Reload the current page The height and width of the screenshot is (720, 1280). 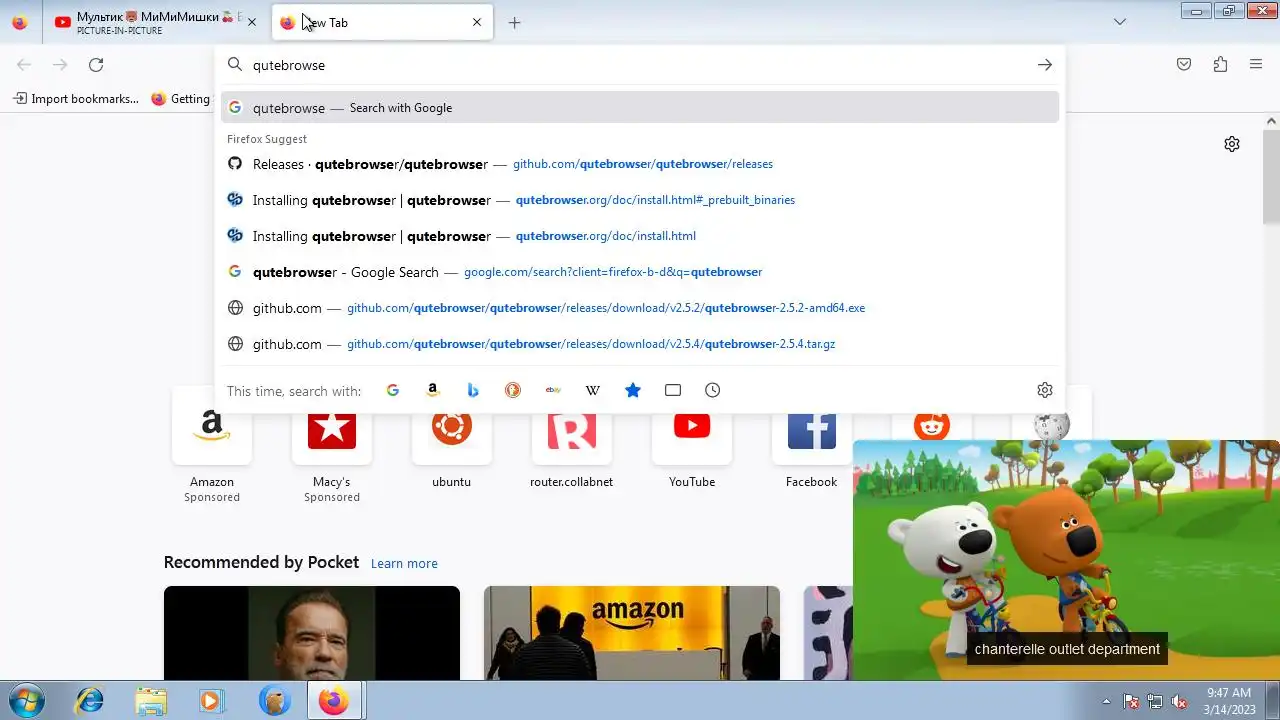click(x=96, y=65)
